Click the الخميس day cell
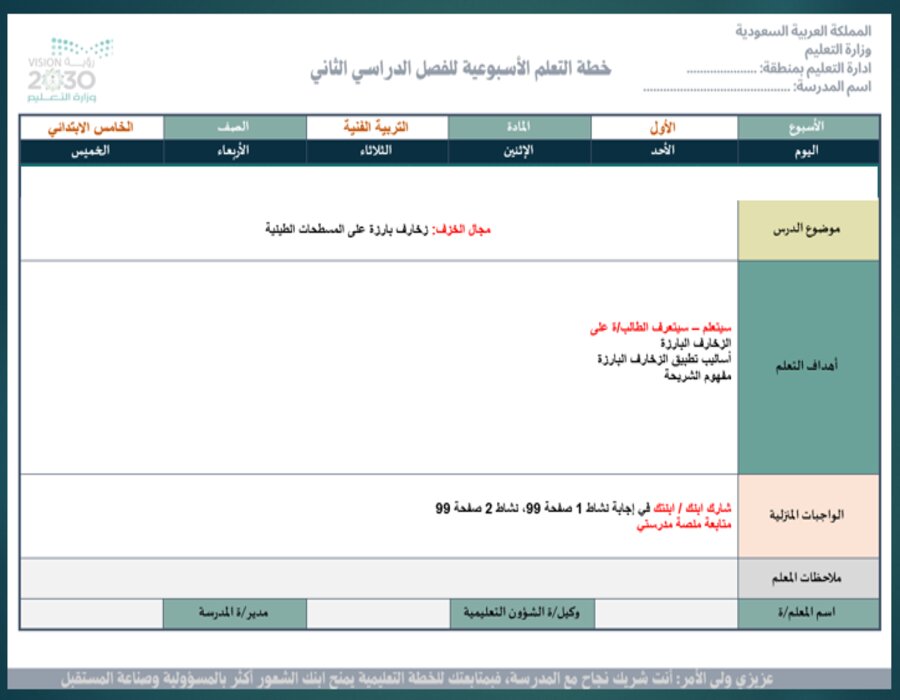 pos(95,152)
